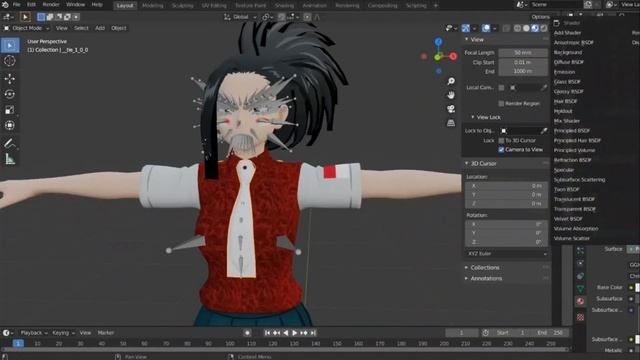The height and width of the screenshot is (360, 640).
Task: Toggle viewport gizmos icon
Action: (x=466, y=28)
